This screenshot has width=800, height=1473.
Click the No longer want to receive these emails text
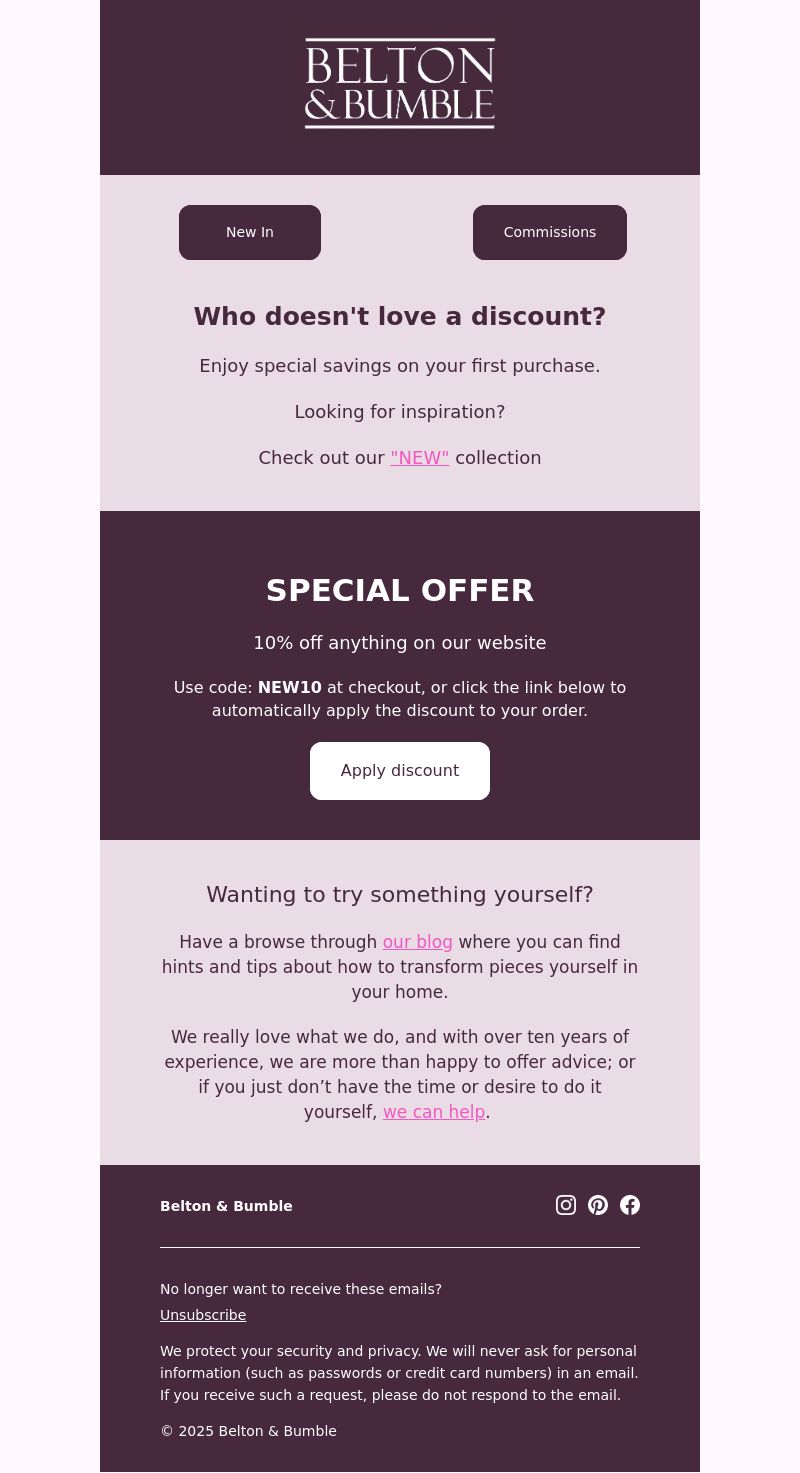301,1289
